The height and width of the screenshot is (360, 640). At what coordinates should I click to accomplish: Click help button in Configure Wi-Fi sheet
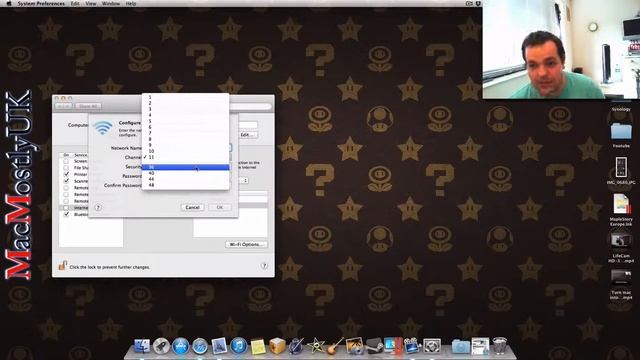tap(98, 207)
